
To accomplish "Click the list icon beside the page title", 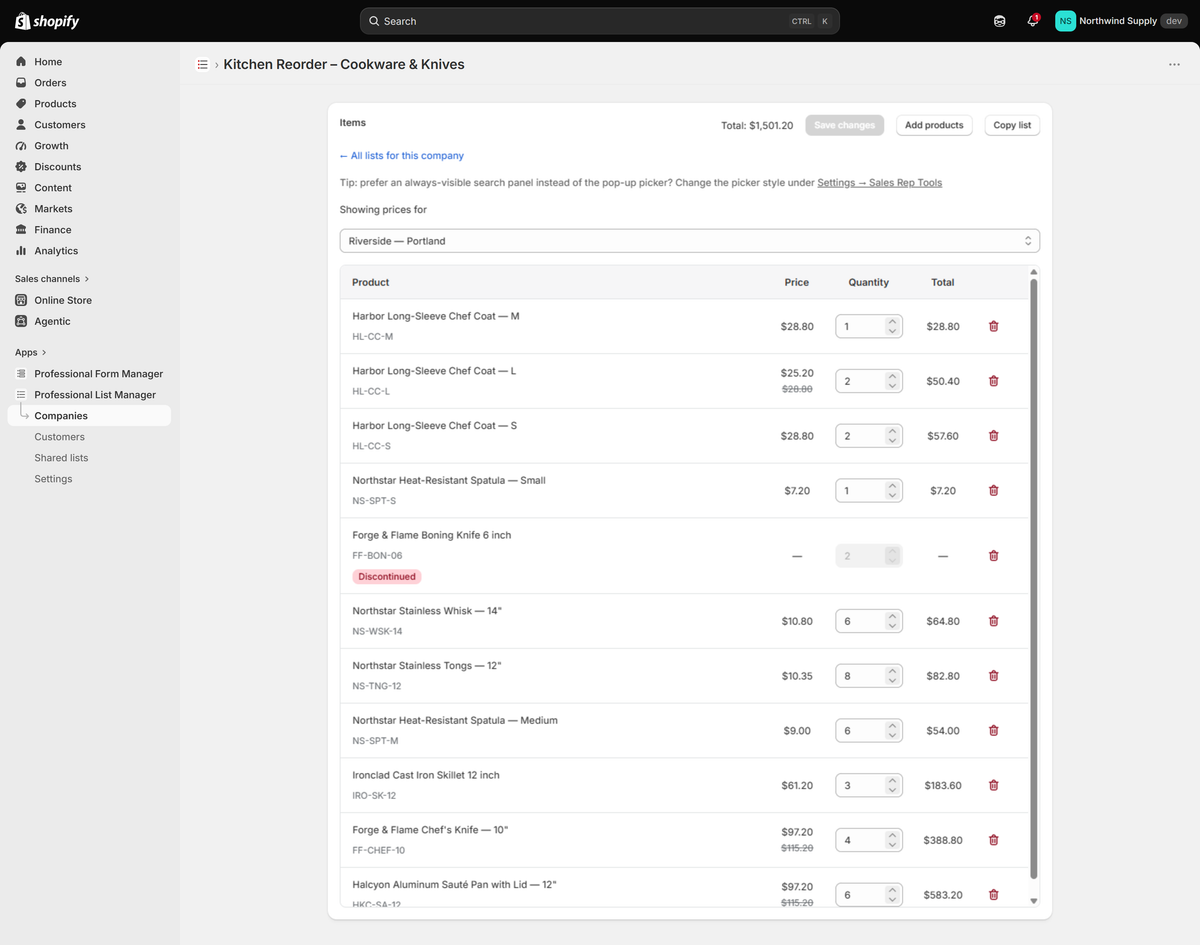I will click(203, 64).
